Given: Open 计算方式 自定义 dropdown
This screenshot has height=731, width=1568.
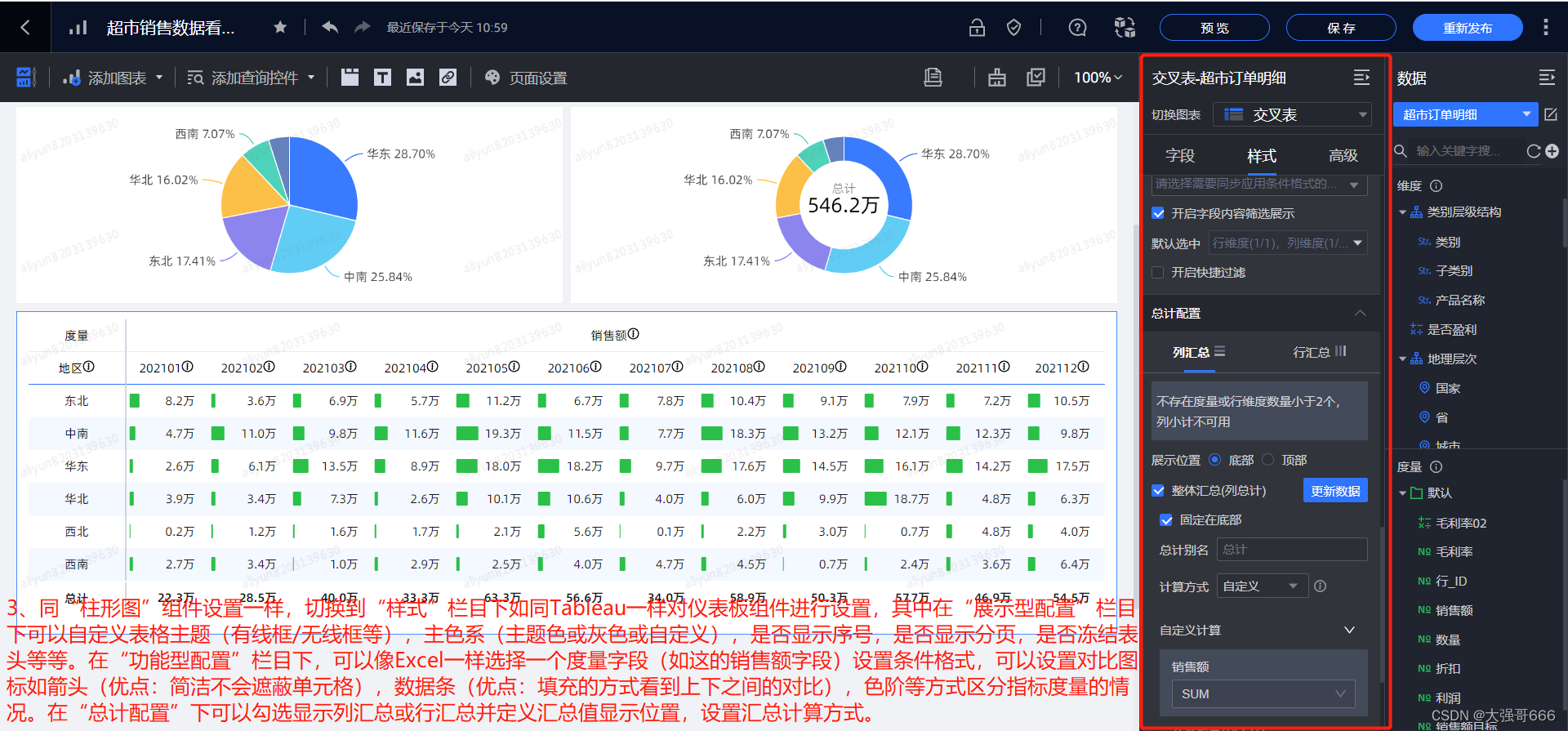Looking at the screenshot, I should (x=1262, y=586).
